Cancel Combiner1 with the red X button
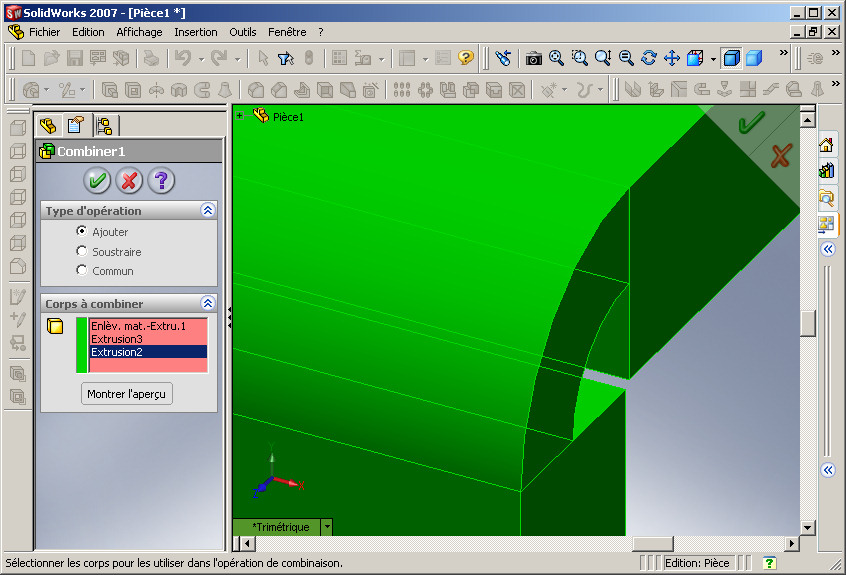The width and height of the screenshot is (846, 575). pyautogui.click(x=129, y=180)
